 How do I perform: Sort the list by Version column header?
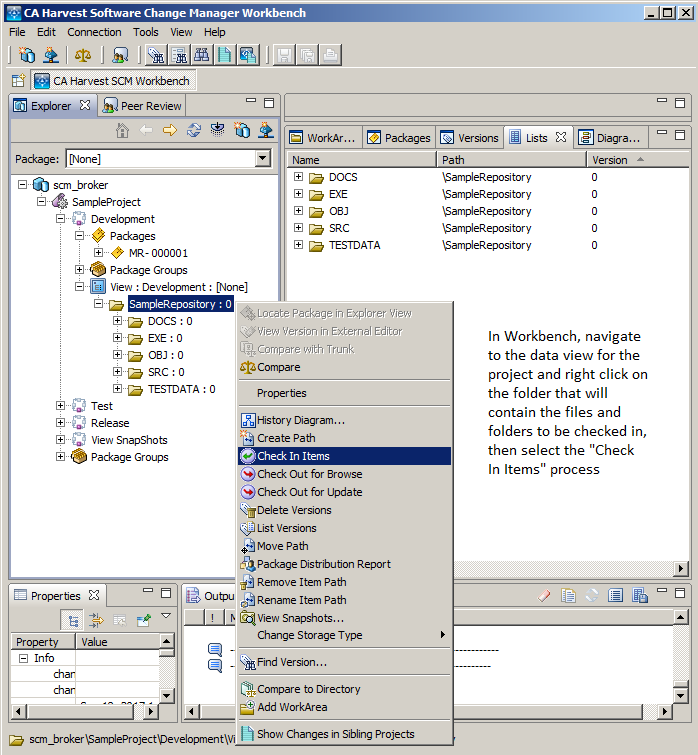tap(610, 160)
